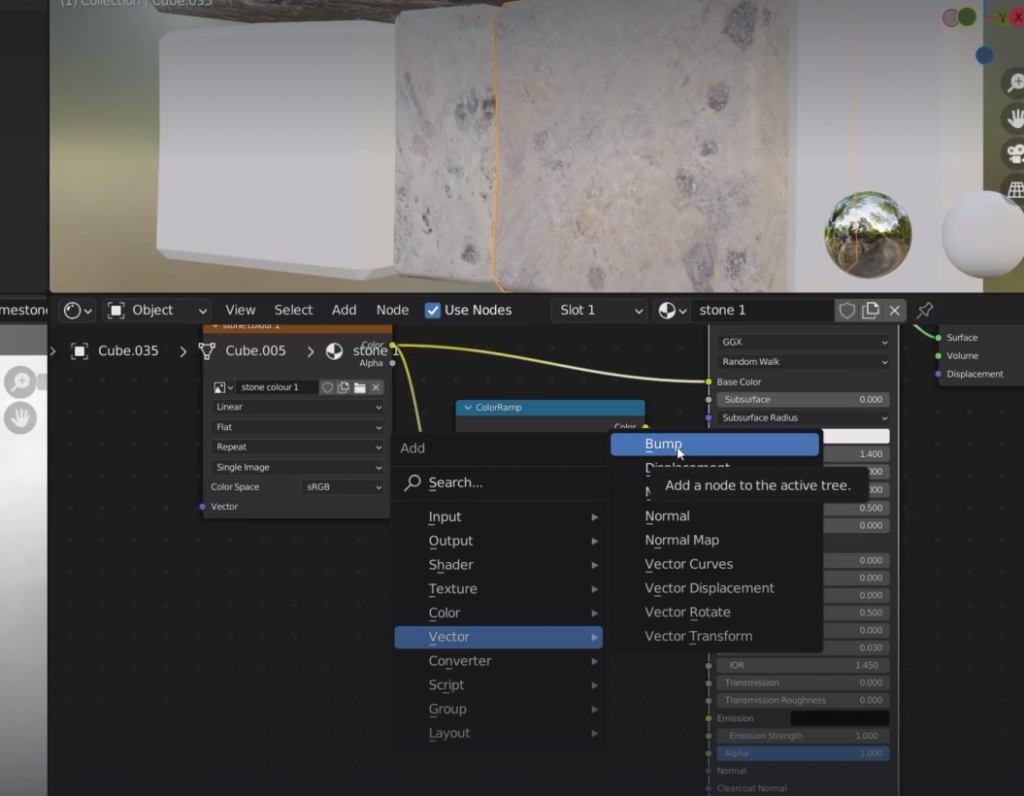
Task: Click the magnifier icon in the Add menu search
Action: [x=412, y=483]
